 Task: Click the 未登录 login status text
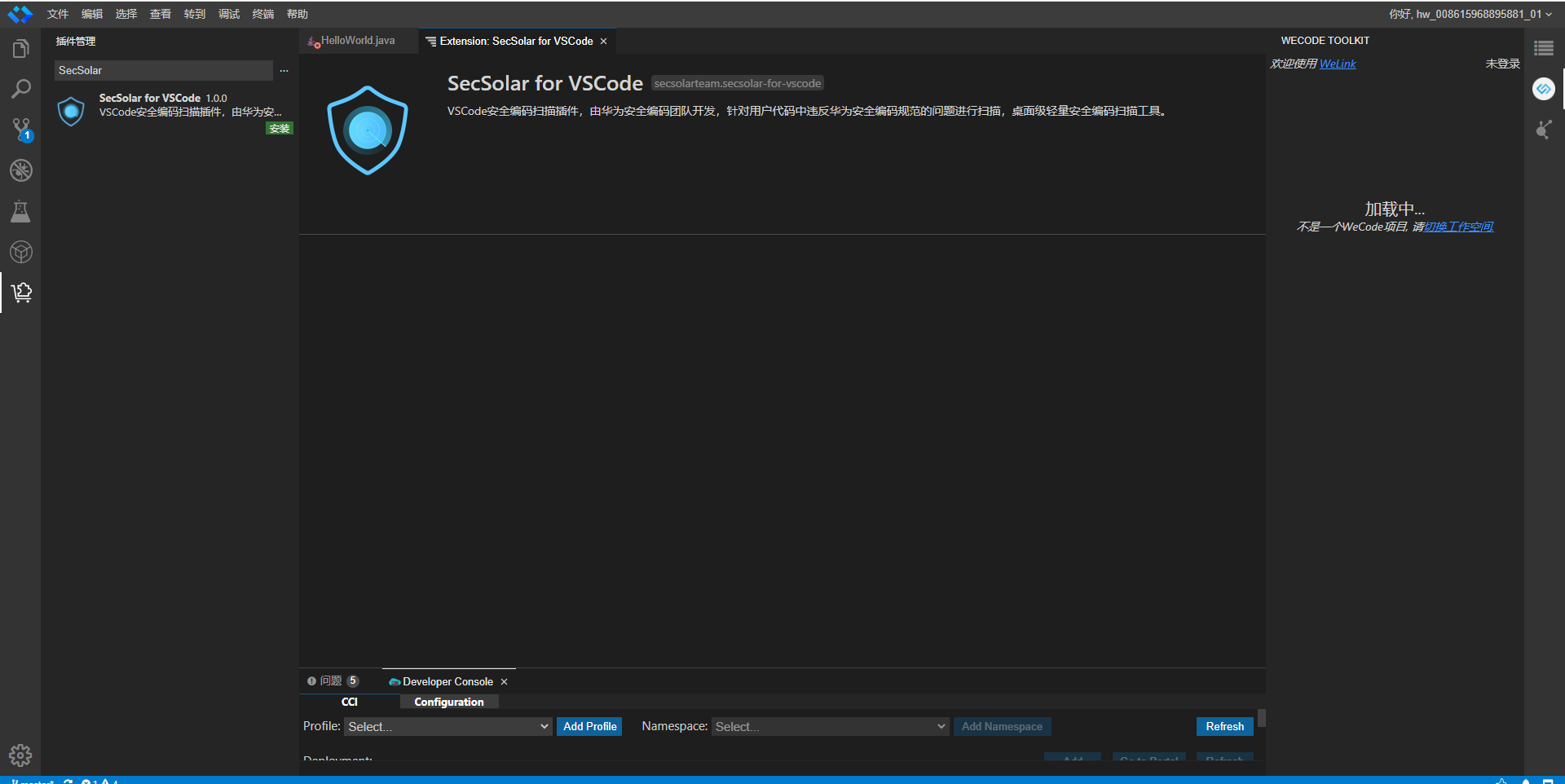(1502, 64)
